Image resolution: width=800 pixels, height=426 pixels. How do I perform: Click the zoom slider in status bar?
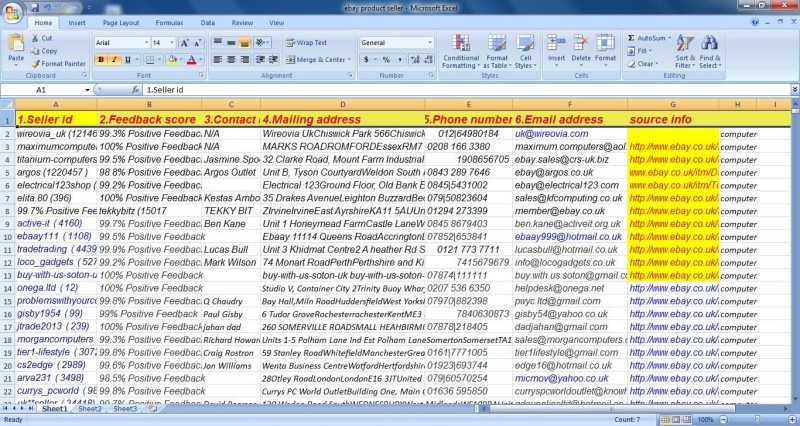click(759, 420)
